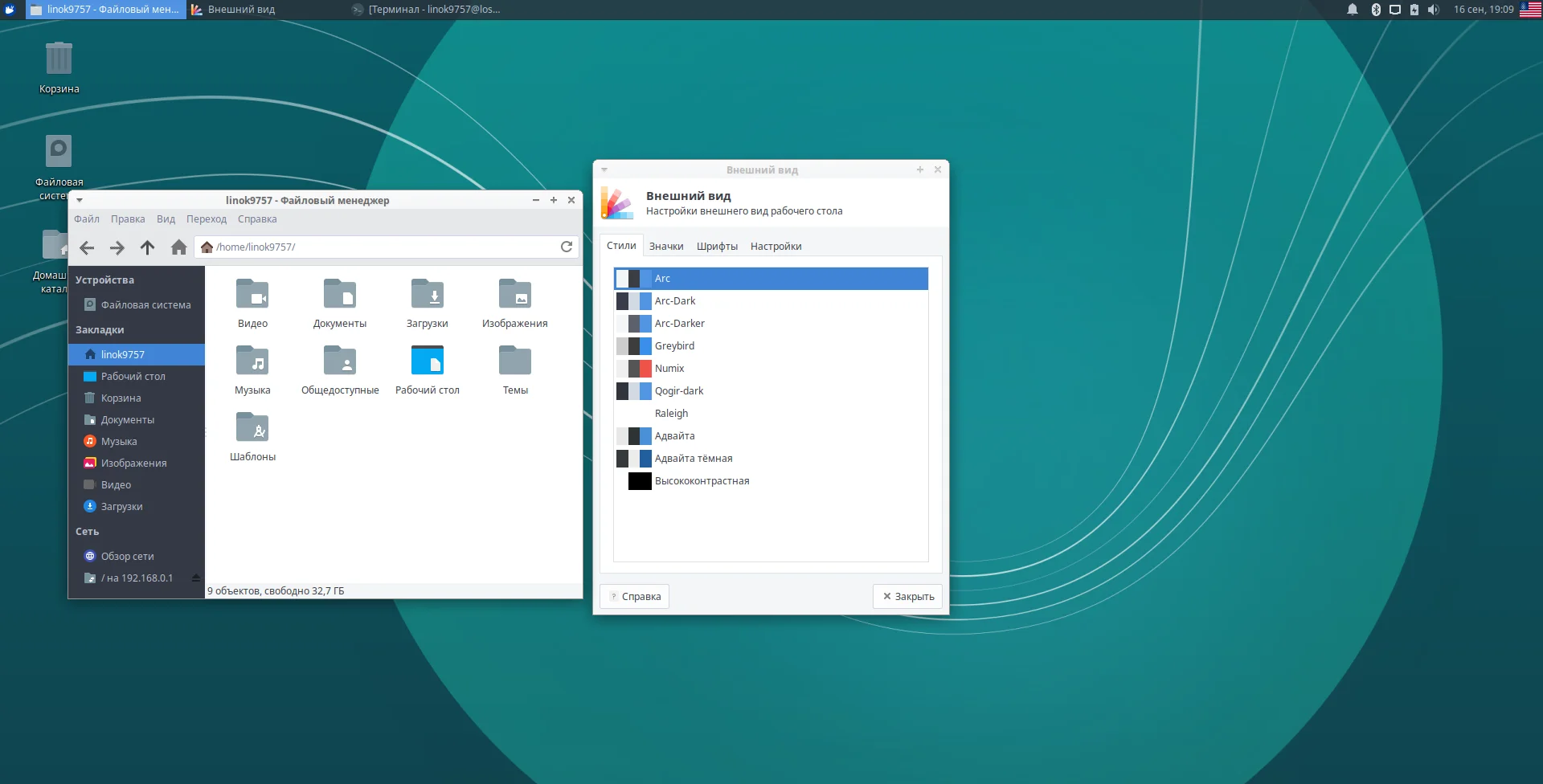Switch to the Шрифты tab
Image resolution: width=1543 pixels, height=784 pixels.
[x=717, y=247]
